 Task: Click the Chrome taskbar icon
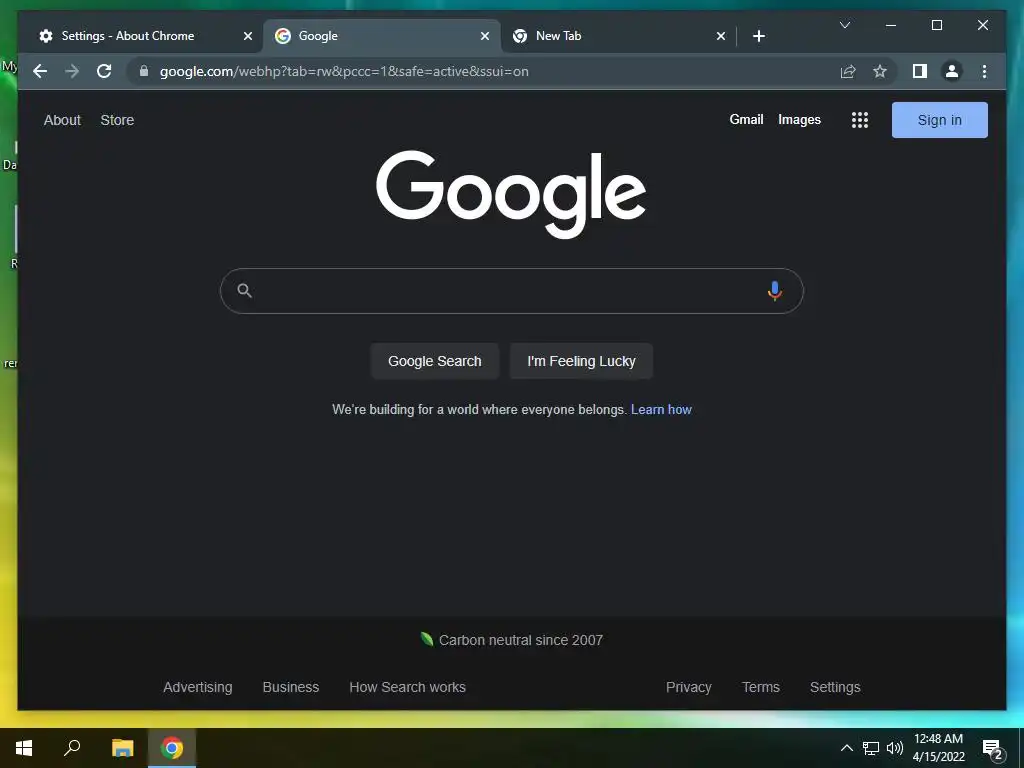[172, 748]
